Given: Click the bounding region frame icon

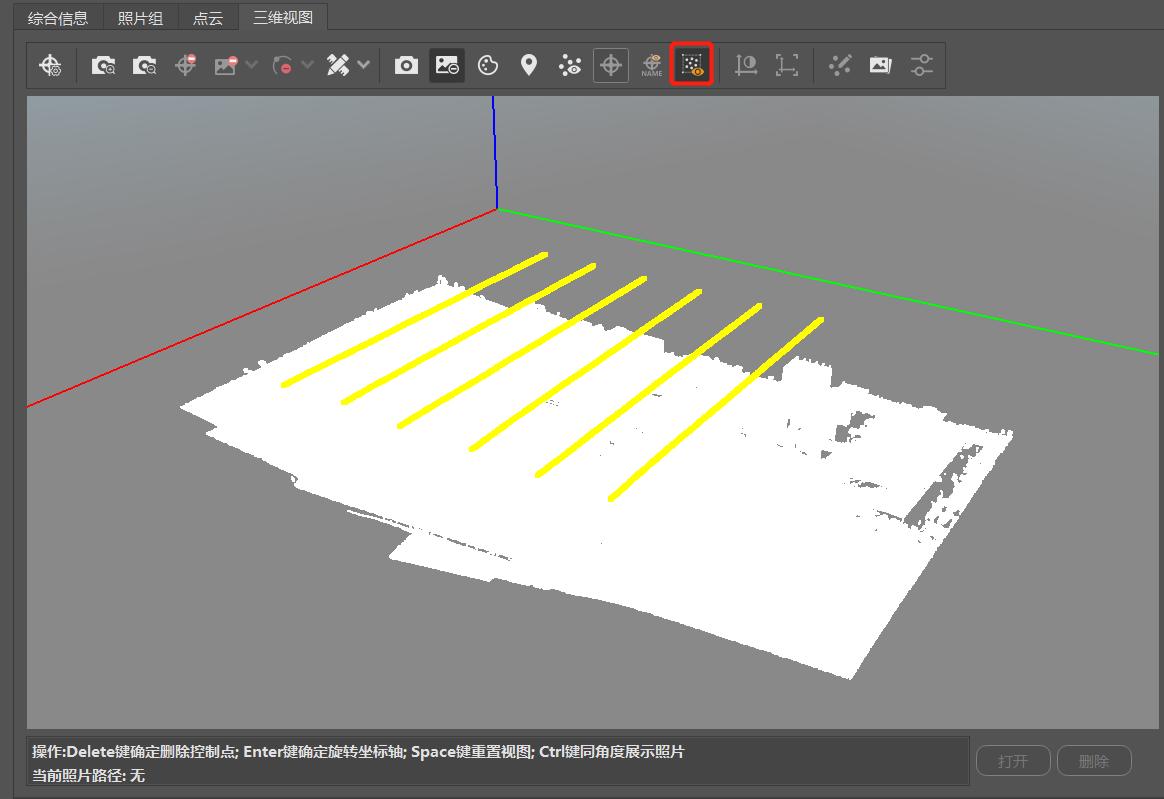Looking at the screenshot, I should 787,65.
